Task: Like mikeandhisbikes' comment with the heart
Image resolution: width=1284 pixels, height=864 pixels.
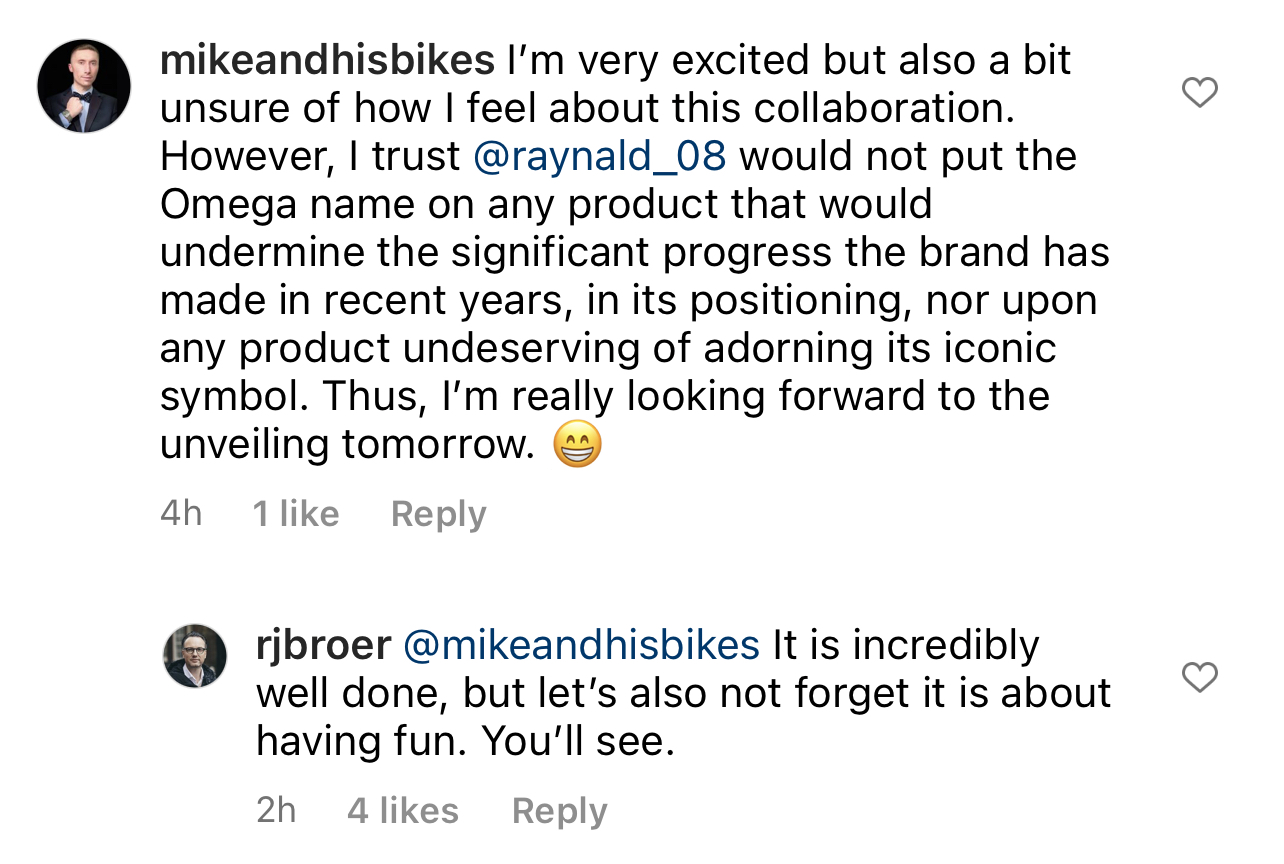Action: click(1200, 93)
